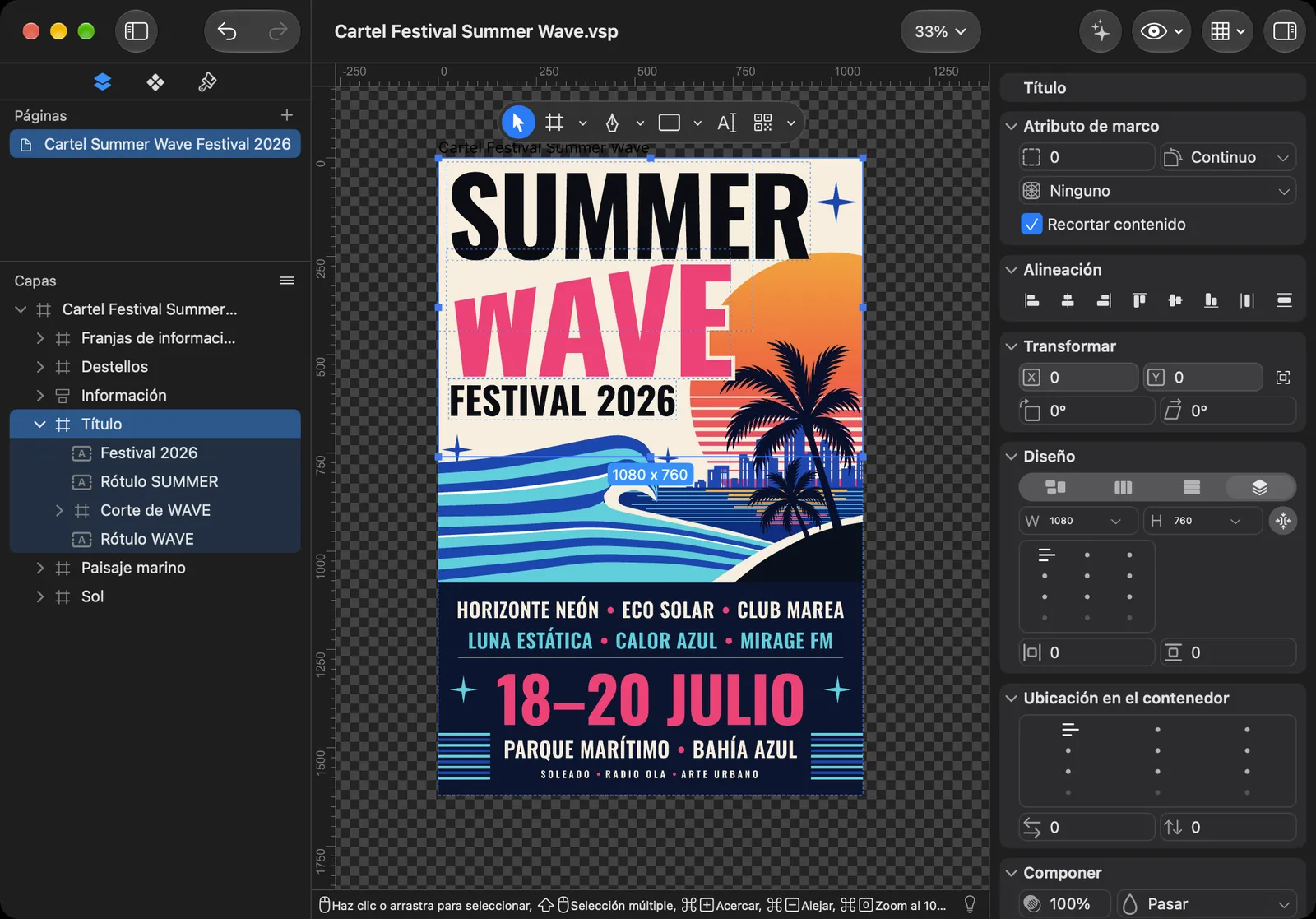1316x919 pixels.
Task: Select the rectangle shape tool
Action: click(x=670, y=123)
